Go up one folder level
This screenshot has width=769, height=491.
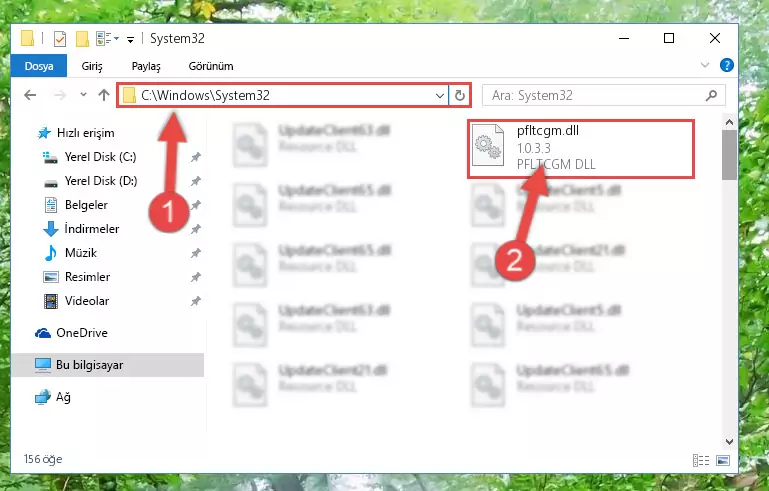[103, 95]
